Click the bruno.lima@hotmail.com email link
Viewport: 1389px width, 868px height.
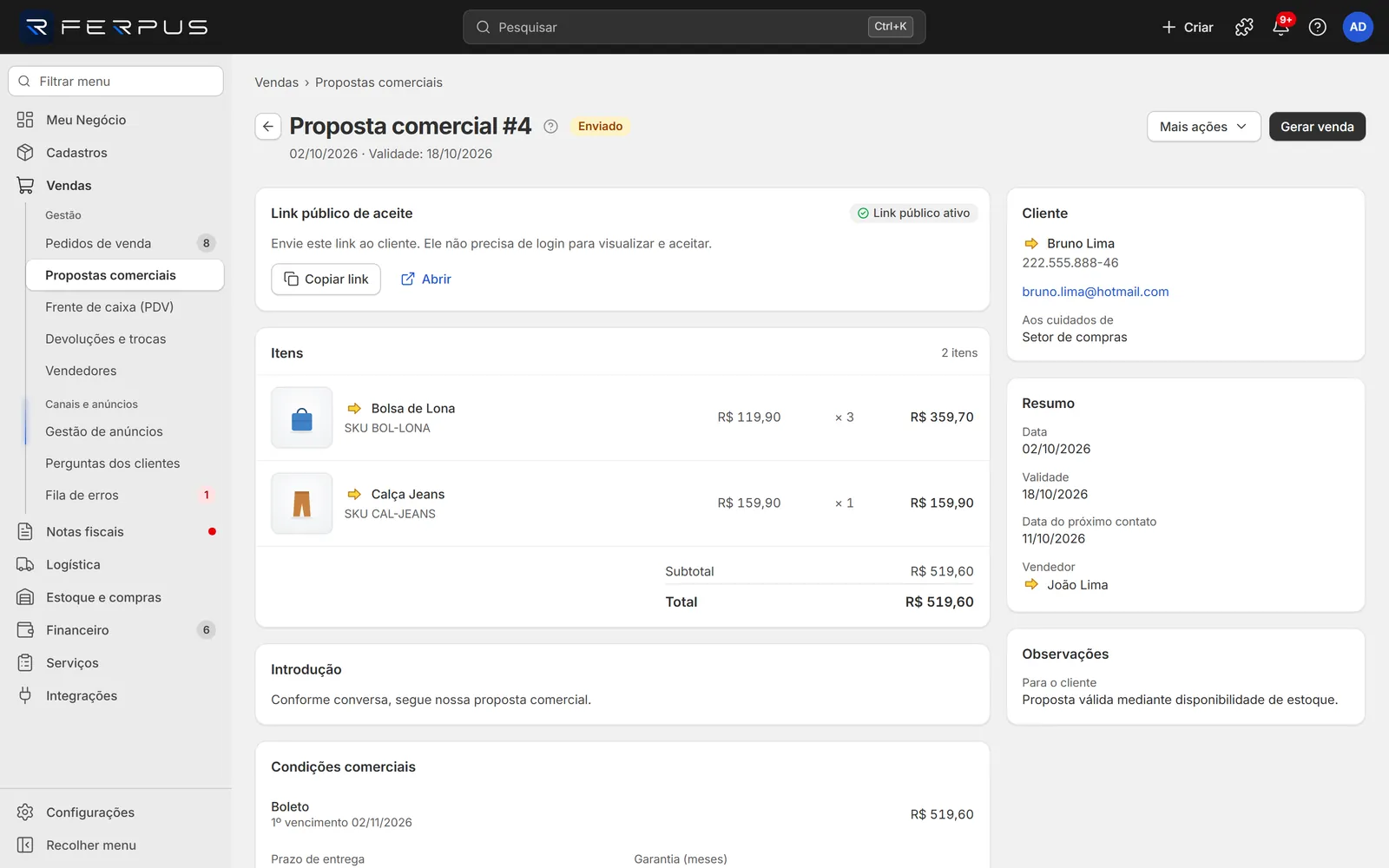click(1095, 292)
